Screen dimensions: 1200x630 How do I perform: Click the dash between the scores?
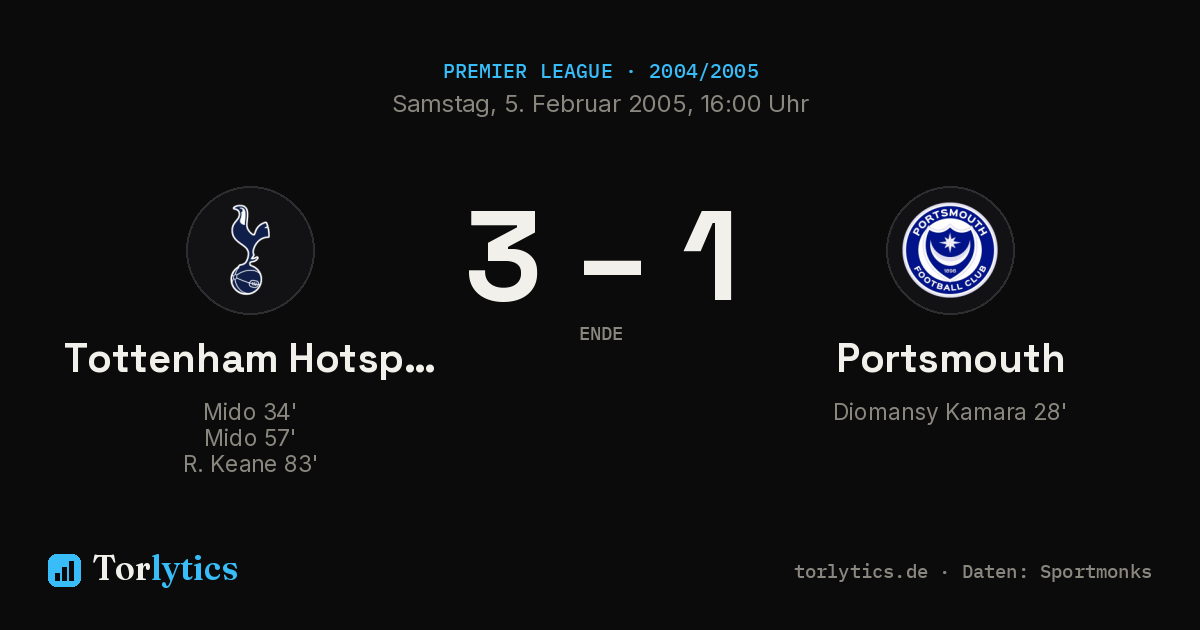pyautogui.click(x=612, y=267)
